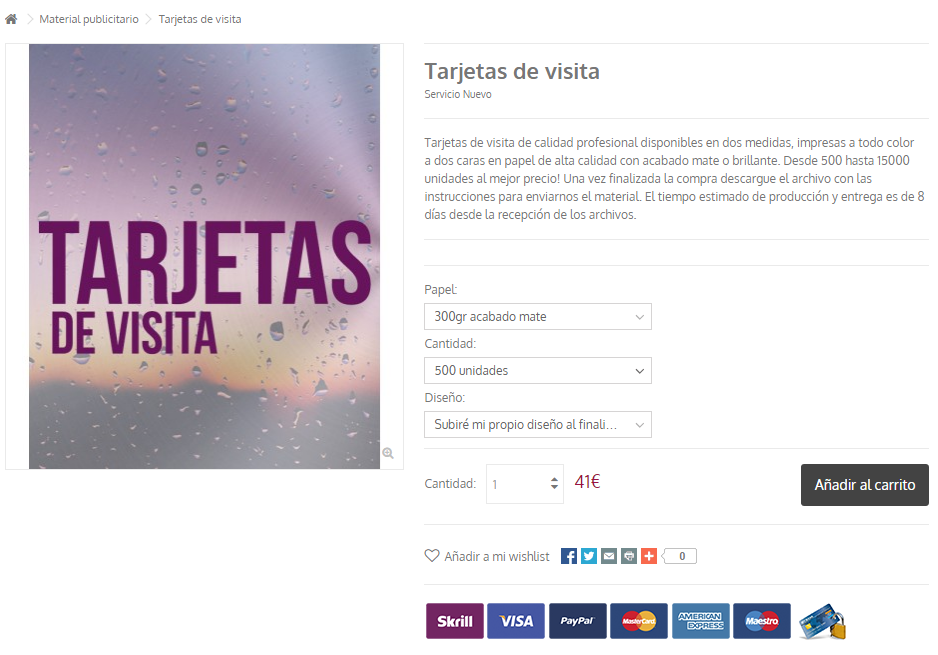The image size is (938, 655).
Task: Expand the 500 unidades quantity dropdown
Action: point(537,370)
